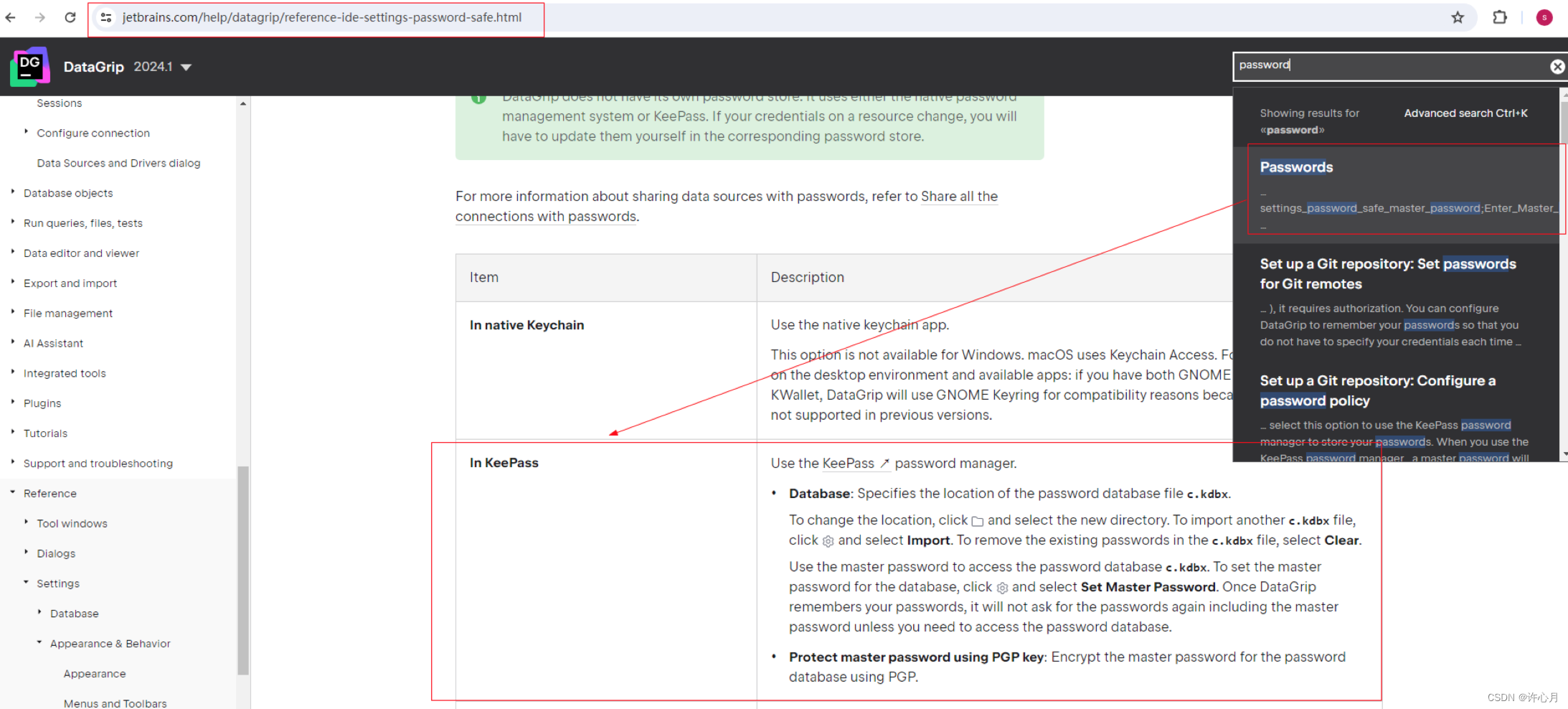Expand Run queries, files, tests section
The image size is (1568, 709).
point(83,224)
